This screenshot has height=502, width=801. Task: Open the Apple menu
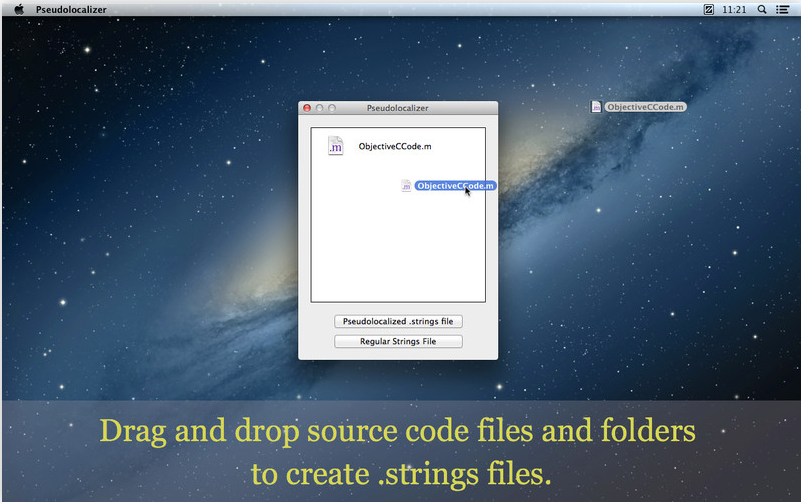point(19,9)
